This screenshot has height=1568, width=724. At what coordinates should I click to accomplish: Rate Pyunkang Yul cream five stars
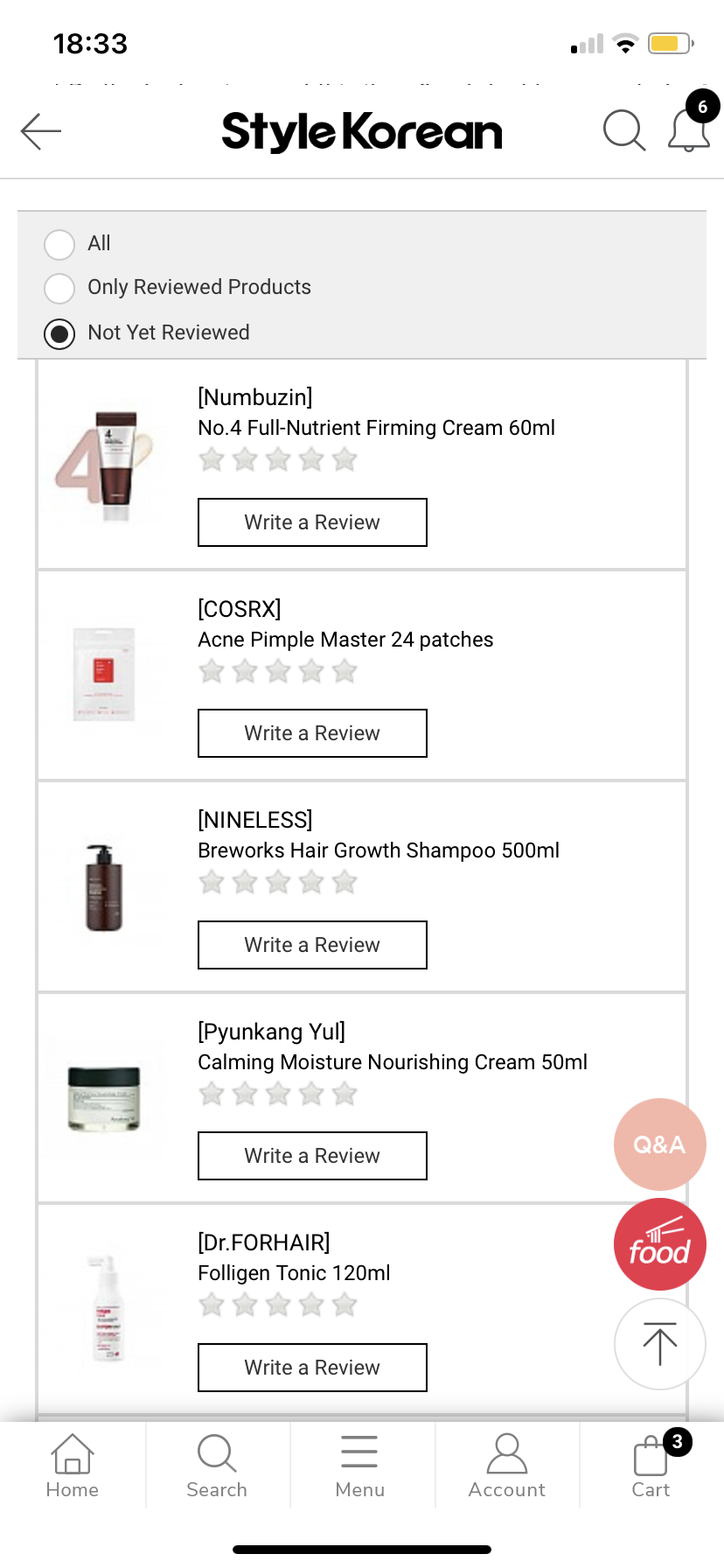point(345,1094)
